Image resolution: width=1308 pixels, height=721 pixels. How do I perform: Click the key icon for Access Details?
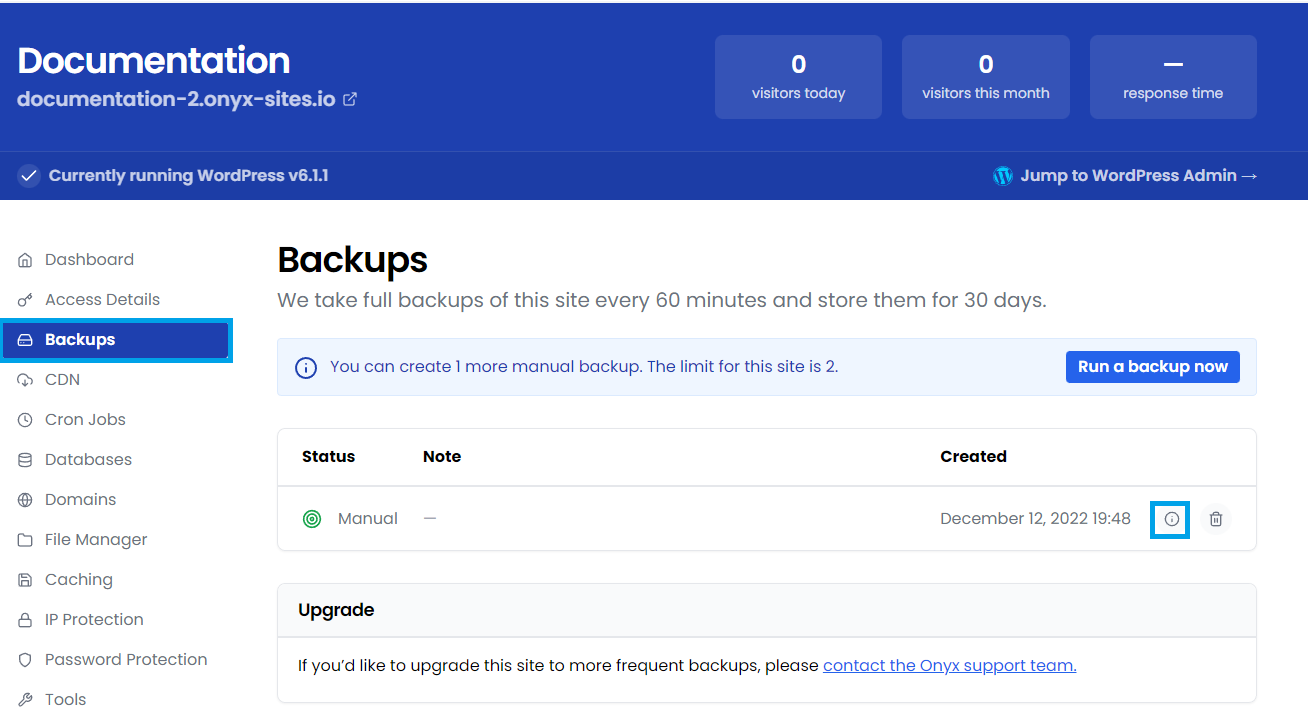click(25, 300)
